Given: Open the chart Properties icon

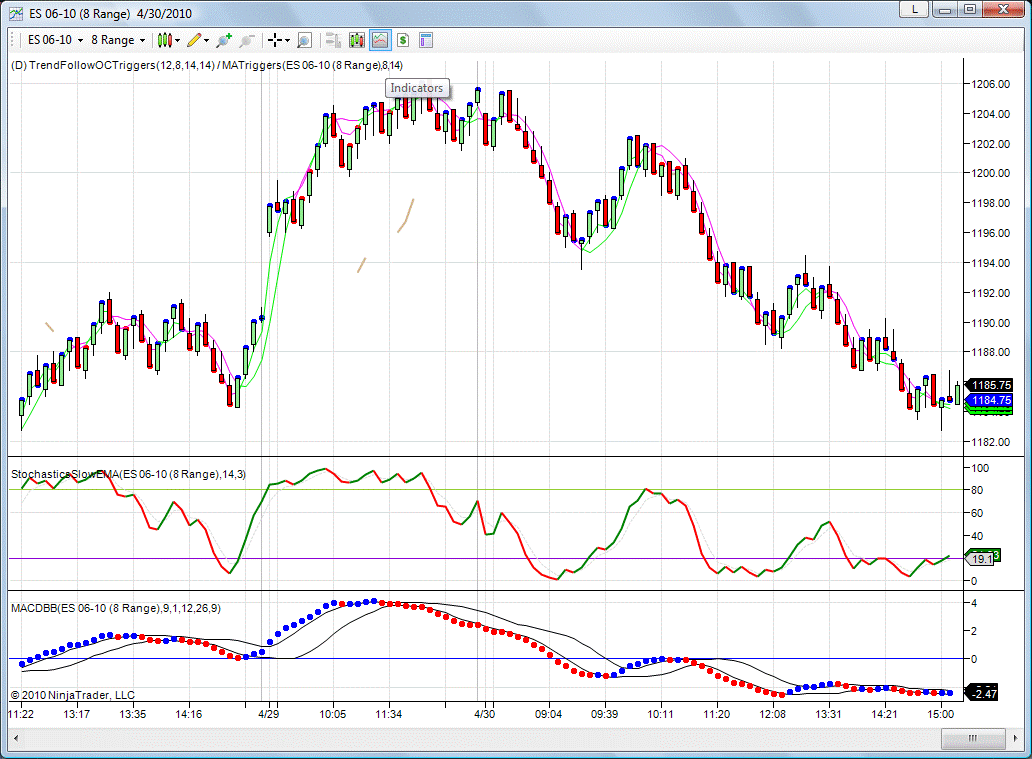Looking at the screenshot, I should click(x=426, y=40).
